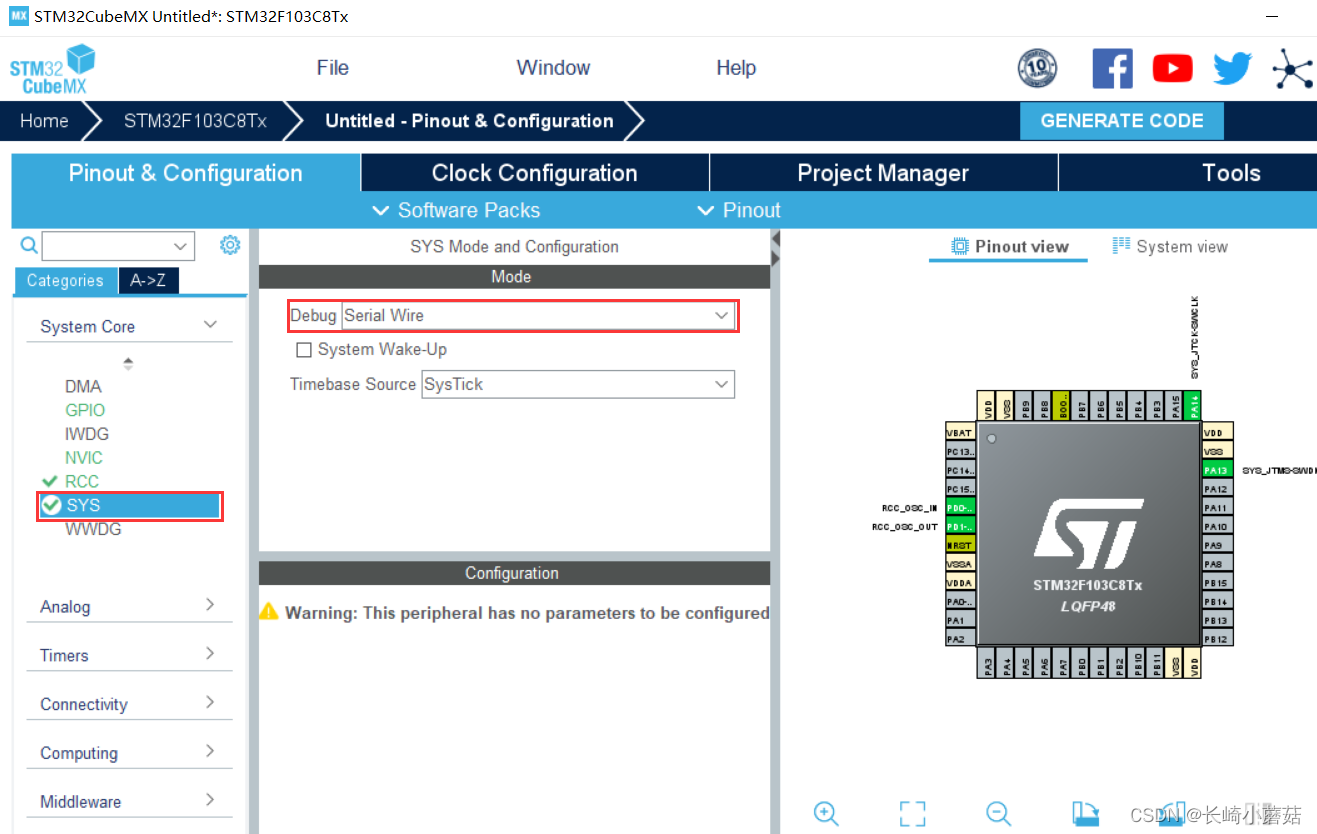Zoom out of the pinout view
The image size is (1317, 834).
[998, 813]
